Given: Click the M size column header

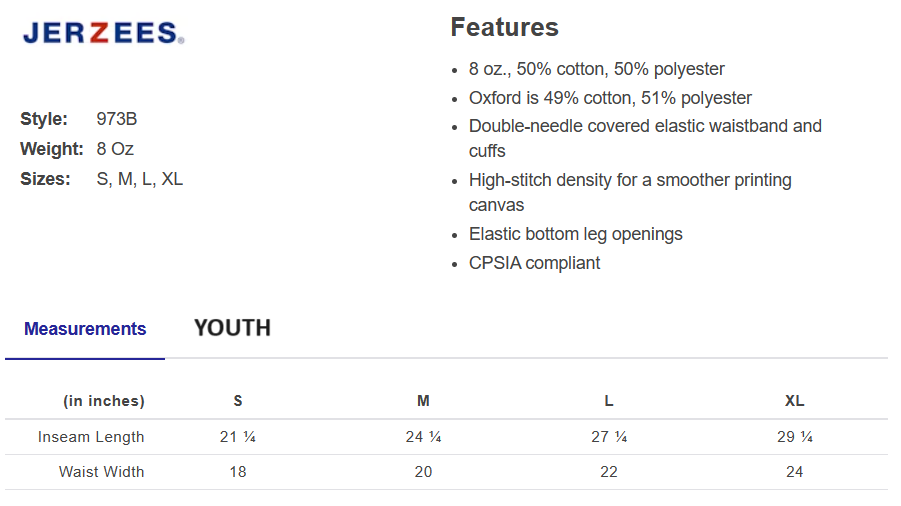Looking at the screenshot, I should [x=423, y=401].
